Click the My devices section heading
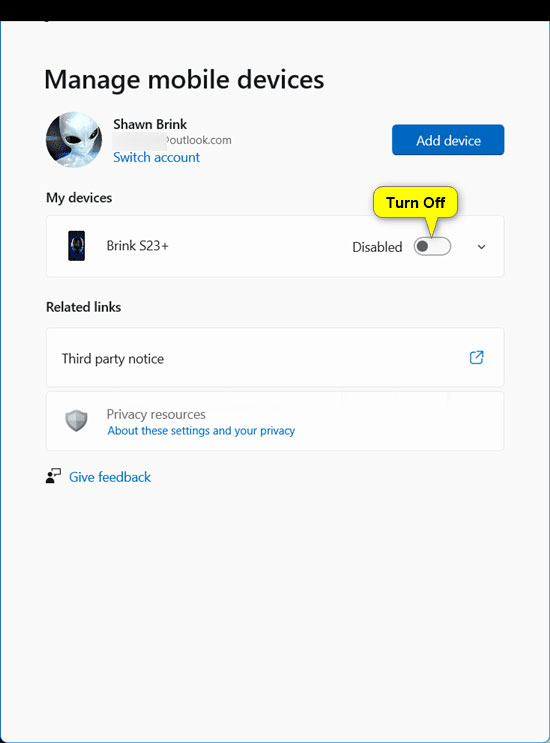Image resolution: width=550 pixels, height=743 pixels. (79, 198)
